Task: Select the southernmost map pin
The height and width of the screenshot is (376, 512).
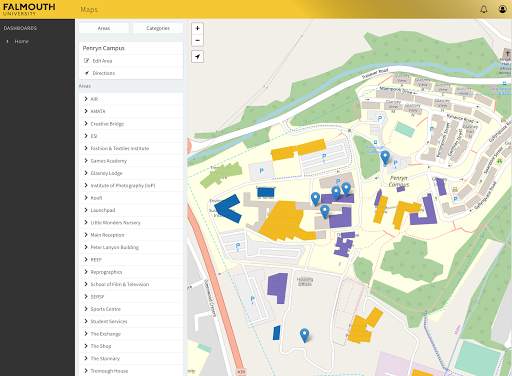Action: (x=304, y=335)
